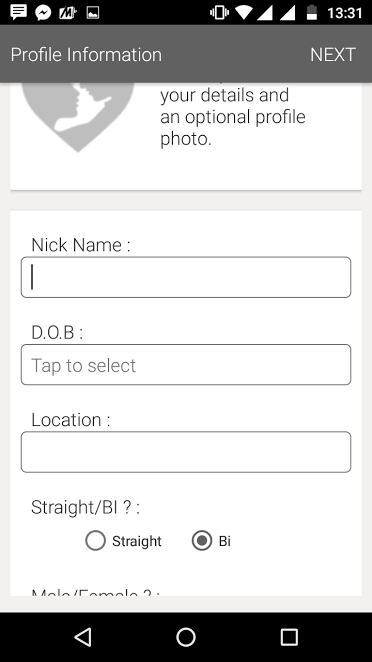Tap the vibrate mode status icon
The height and width of the screenshot is (662, 372).
coord(220,13)
